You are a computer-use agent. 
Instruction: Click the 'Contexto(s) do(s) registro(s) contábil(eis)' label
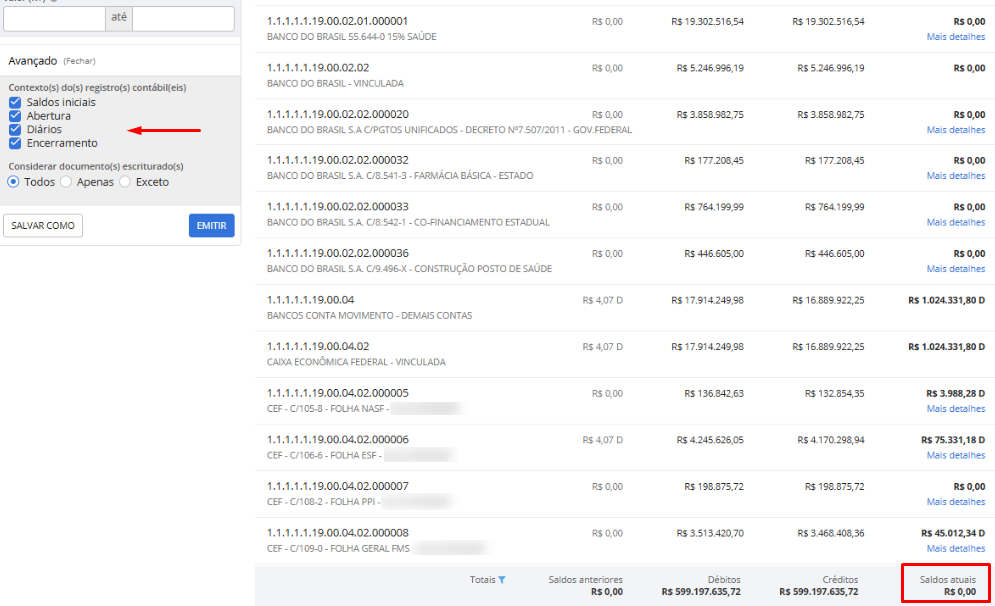coord(97,88)
